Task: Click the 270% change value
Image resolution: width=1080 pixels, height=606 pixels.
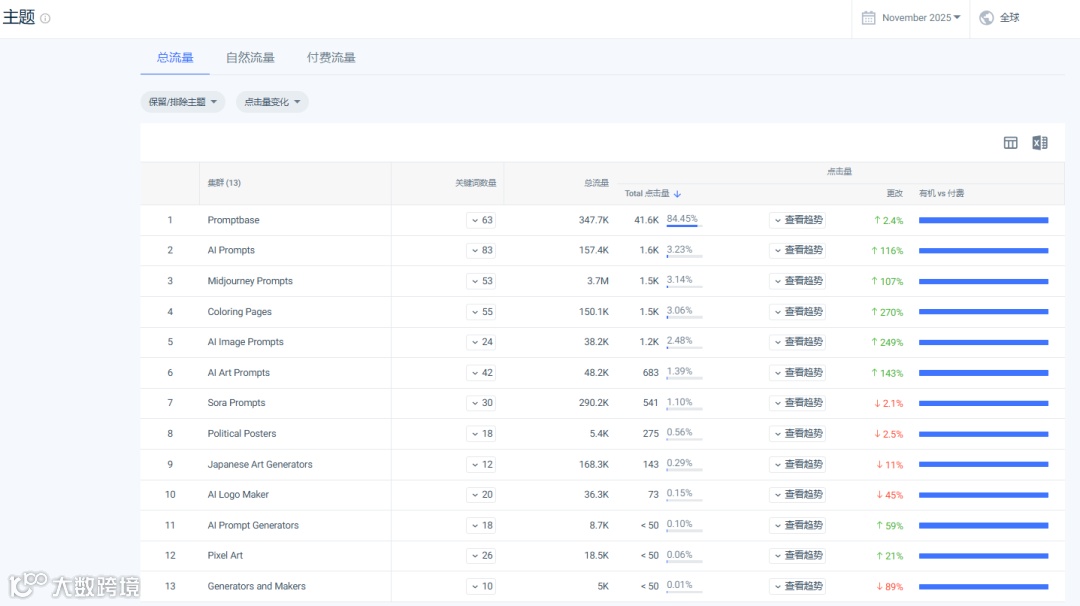Action: coord(887,312)
